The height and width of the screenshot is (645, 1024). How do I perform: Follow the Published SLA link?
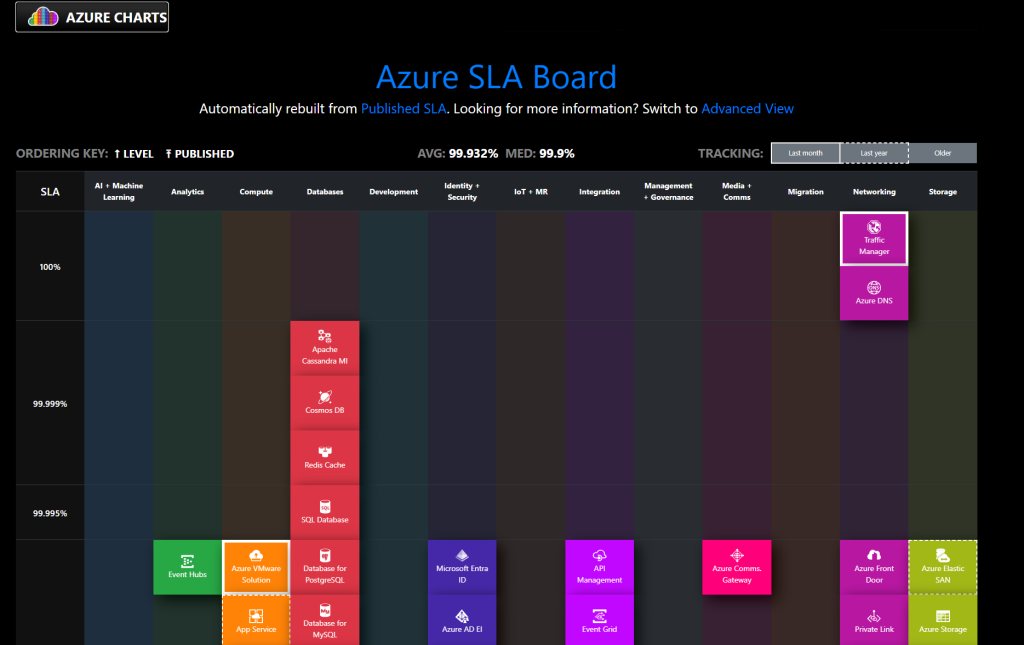click(404, 108)
